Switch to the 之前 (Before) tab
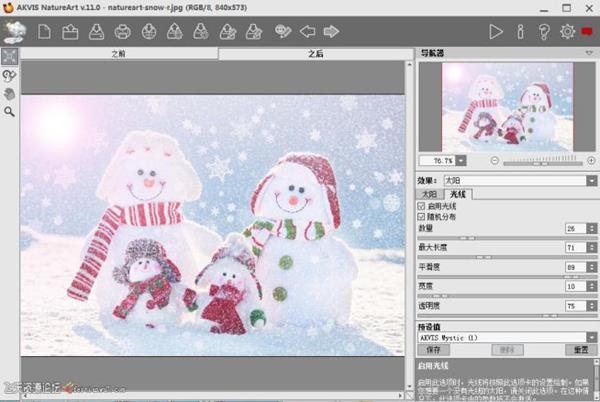 [x=119, y=54]
